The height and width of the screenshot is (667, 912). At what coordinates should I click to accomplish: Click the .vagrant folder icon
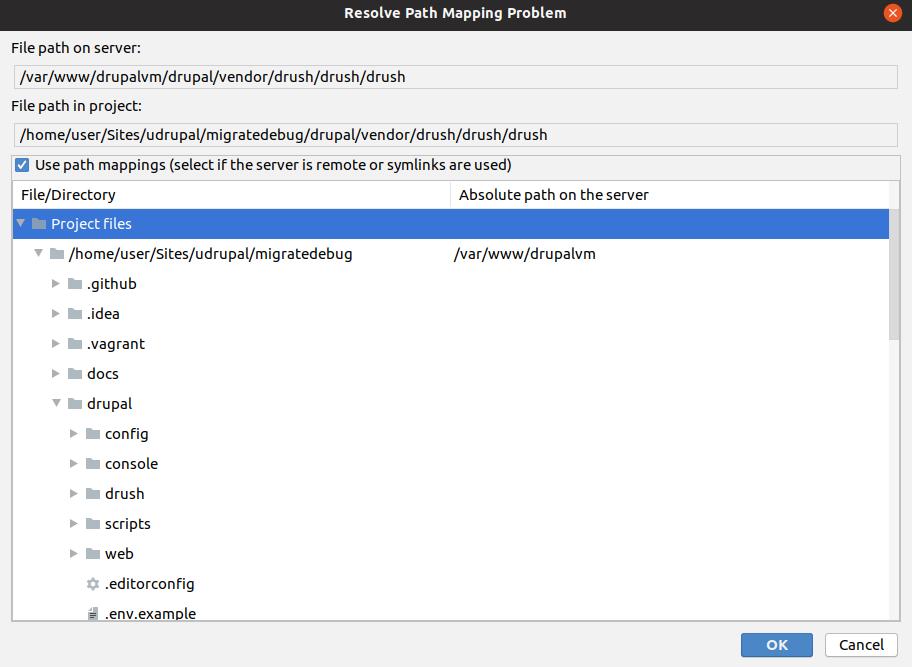tap(75, 344)
